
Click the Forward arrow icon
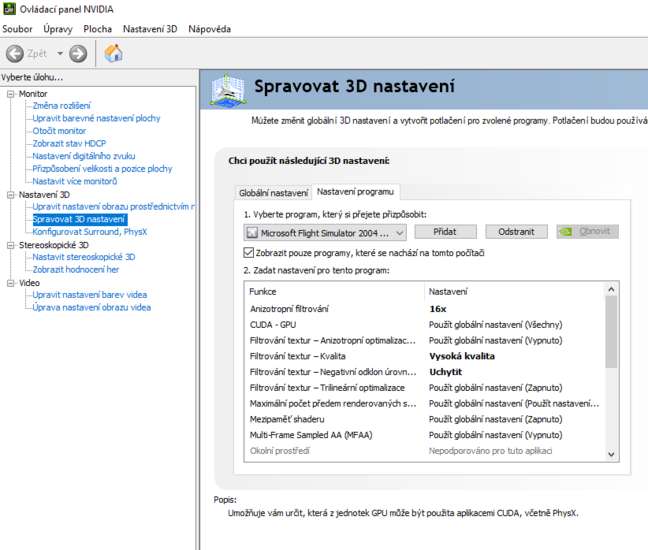(78, 54)
